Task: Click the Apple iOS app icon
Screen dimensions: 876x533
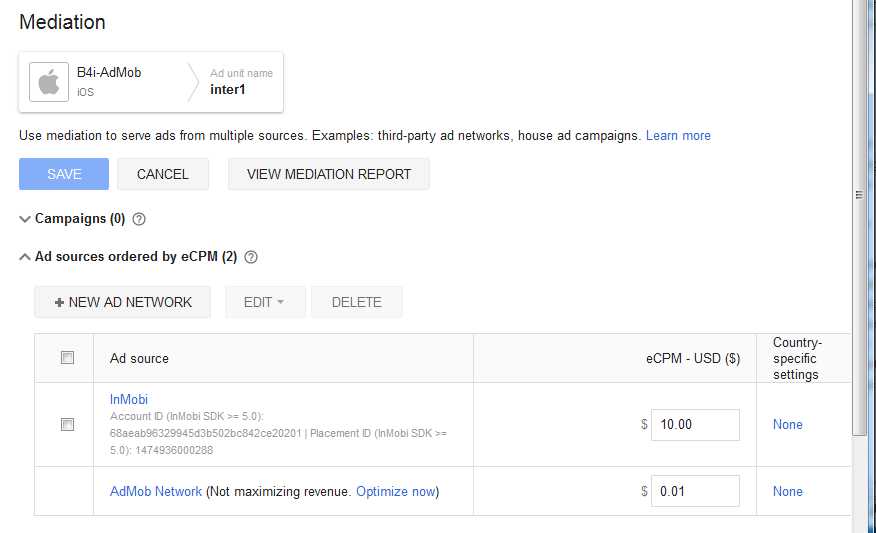Action: coord(49,82)
